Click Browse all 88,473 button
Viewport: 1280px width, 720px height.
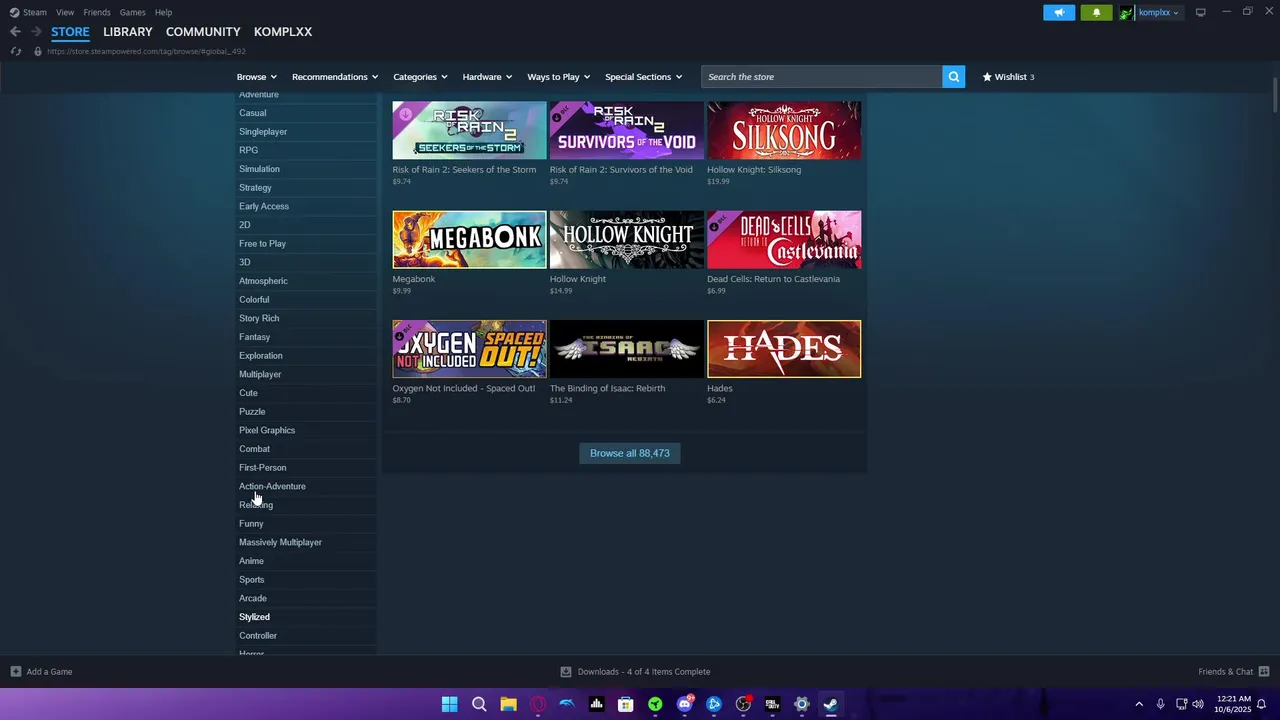click(630, 453)
